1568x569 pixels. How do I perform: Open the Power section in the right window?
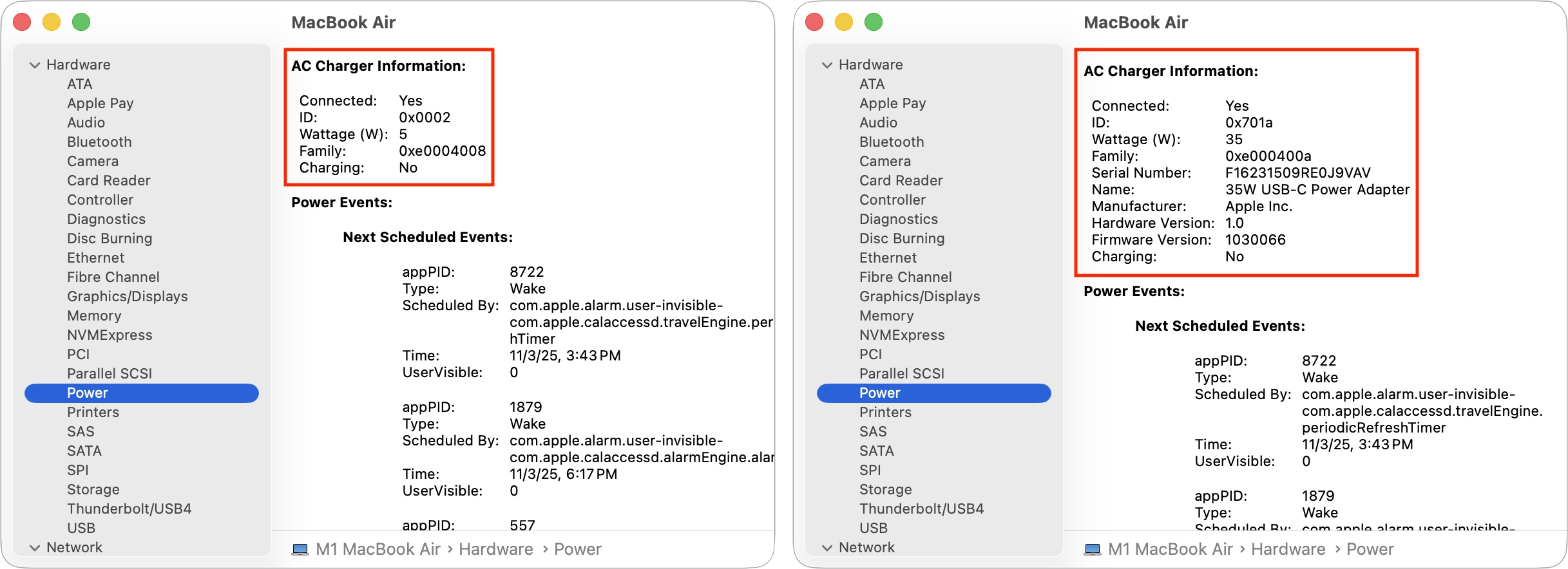881,393
